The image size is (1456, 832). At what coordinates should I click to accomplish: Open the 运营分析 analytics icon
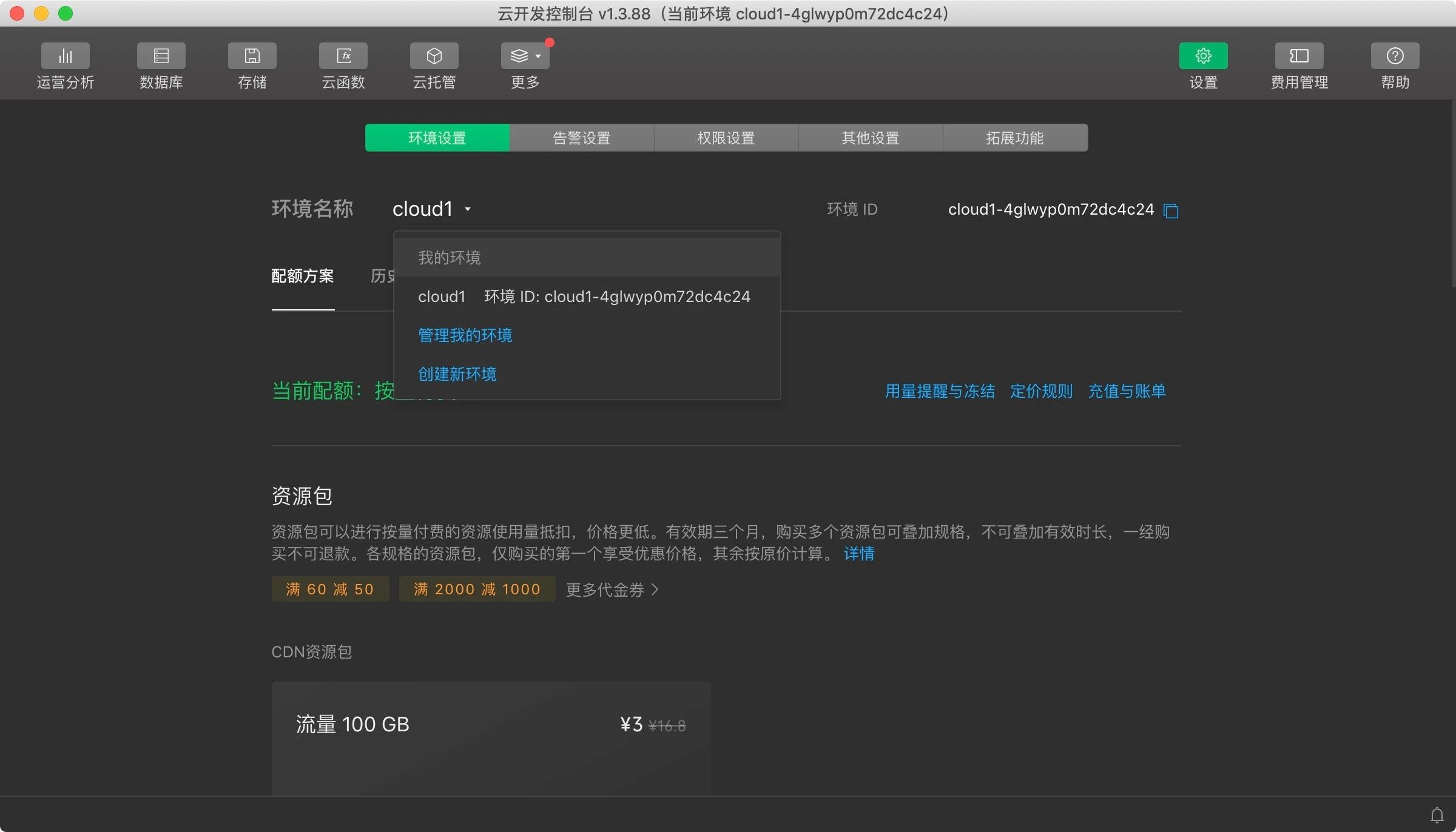click(65, 56)
